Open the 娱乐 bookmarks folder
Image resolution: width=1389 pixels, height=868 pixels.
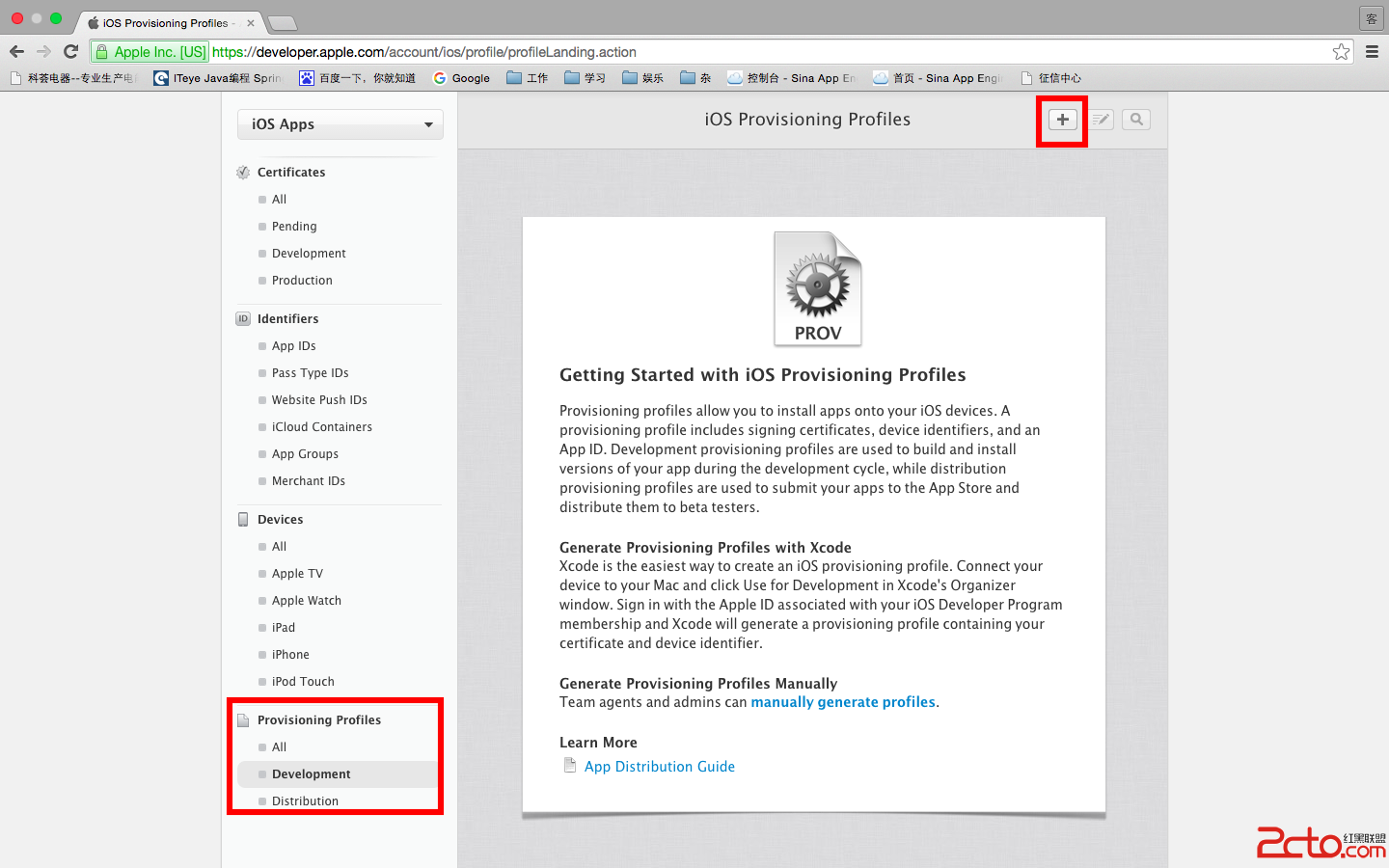coord(643,78)
